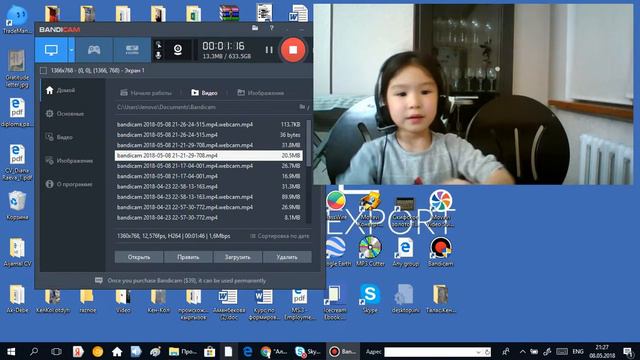Open the Bandicam desktop shortcut
The width and height of the screenshot is (640, 360).
(x=440, y=252)
